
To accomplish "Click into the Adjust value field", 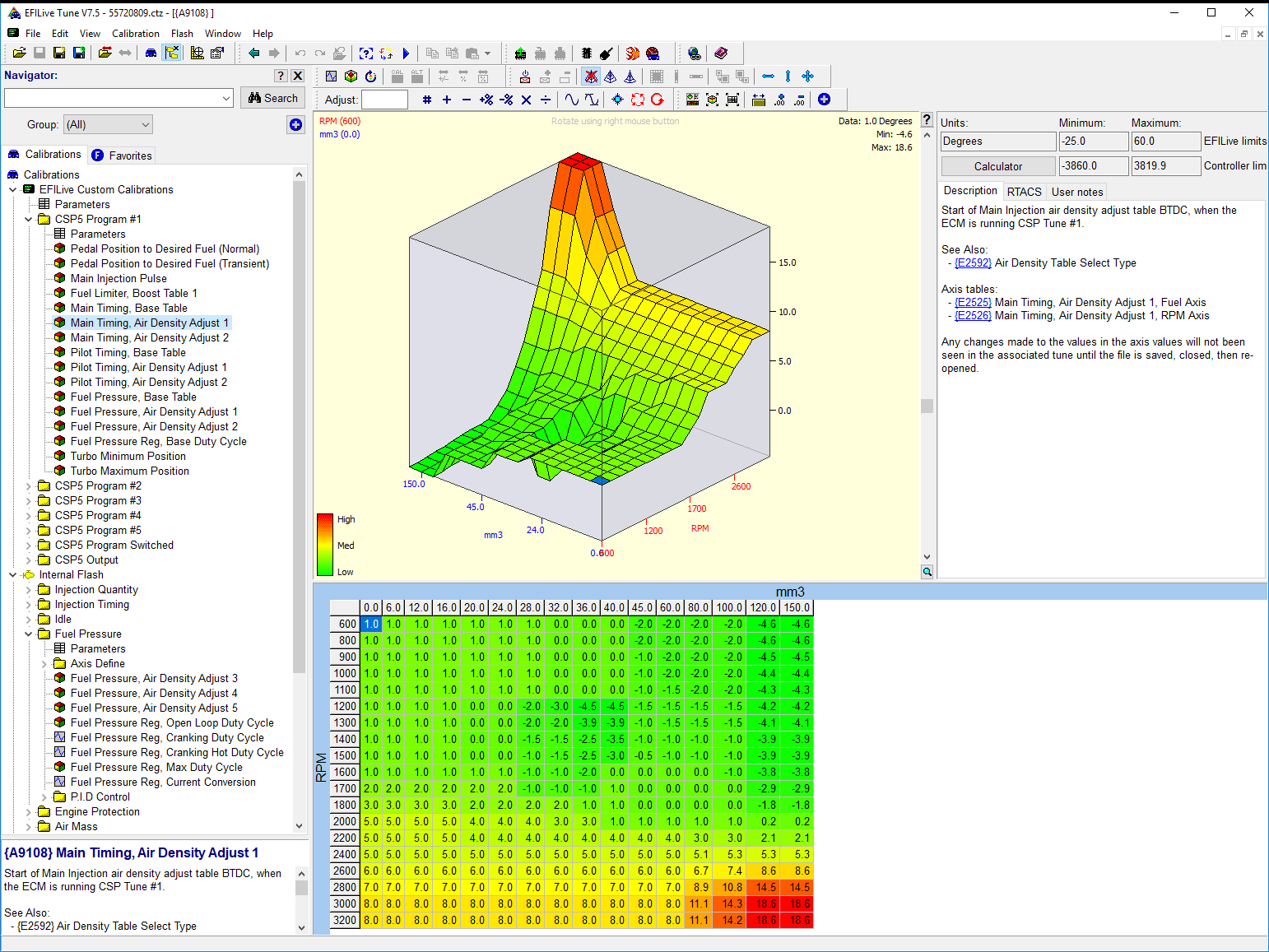I will pos(384,100).
